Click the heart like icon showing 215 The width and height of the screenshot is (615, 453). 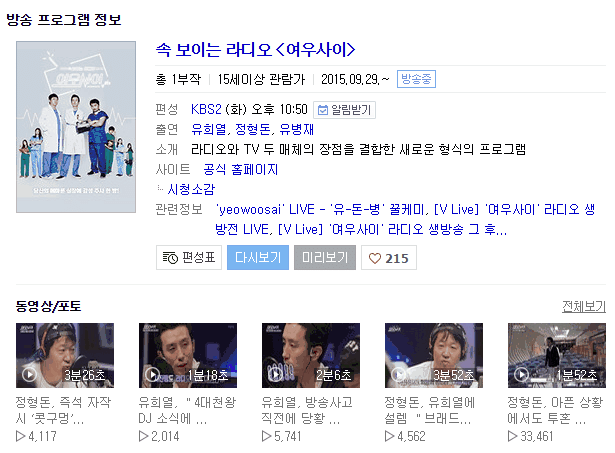tap(375, 258)
